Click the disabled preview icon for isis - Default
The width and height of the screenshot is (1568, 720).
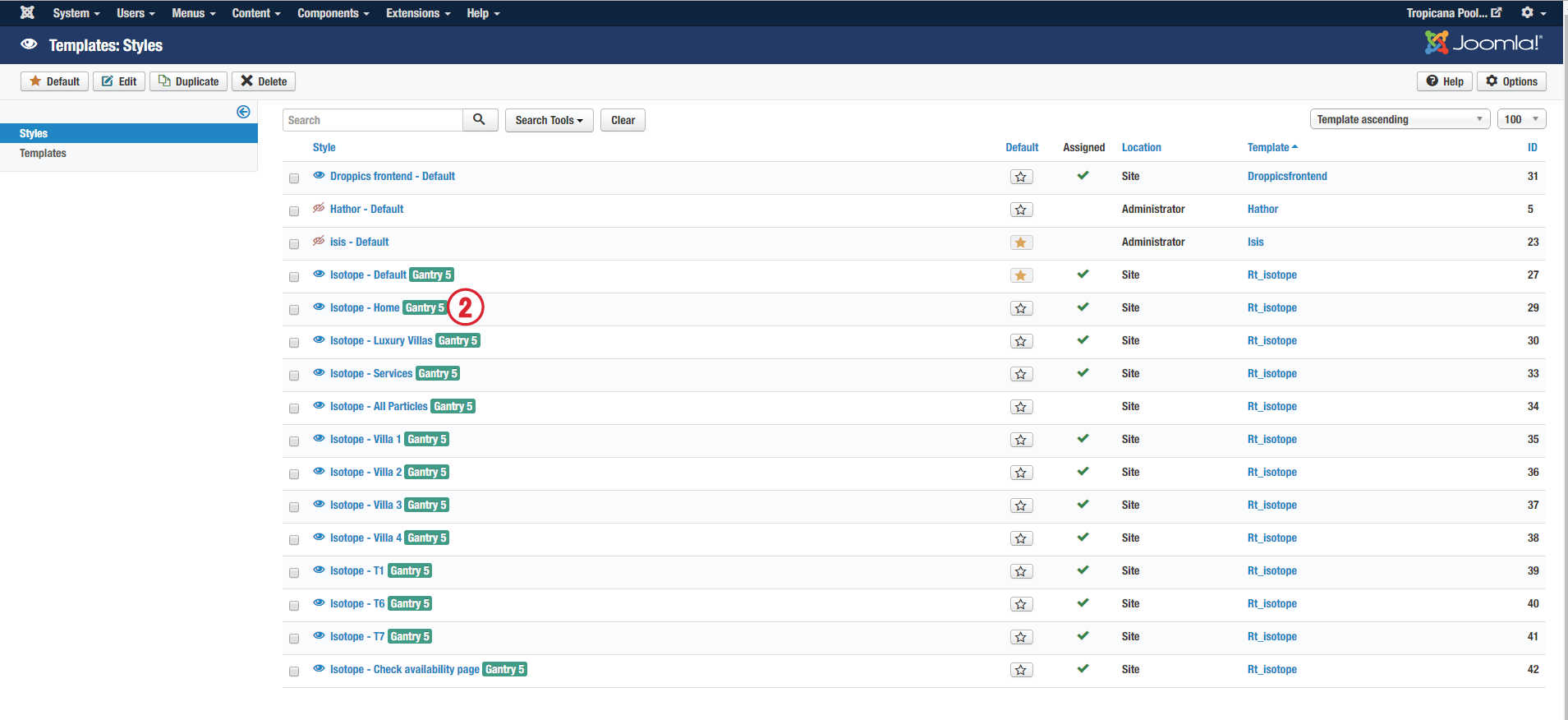[x=319, y=241]
